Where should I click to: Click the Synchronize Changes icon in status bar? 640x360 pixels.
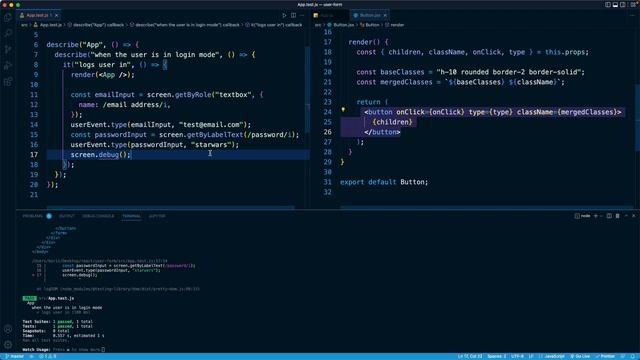point(31,356)
